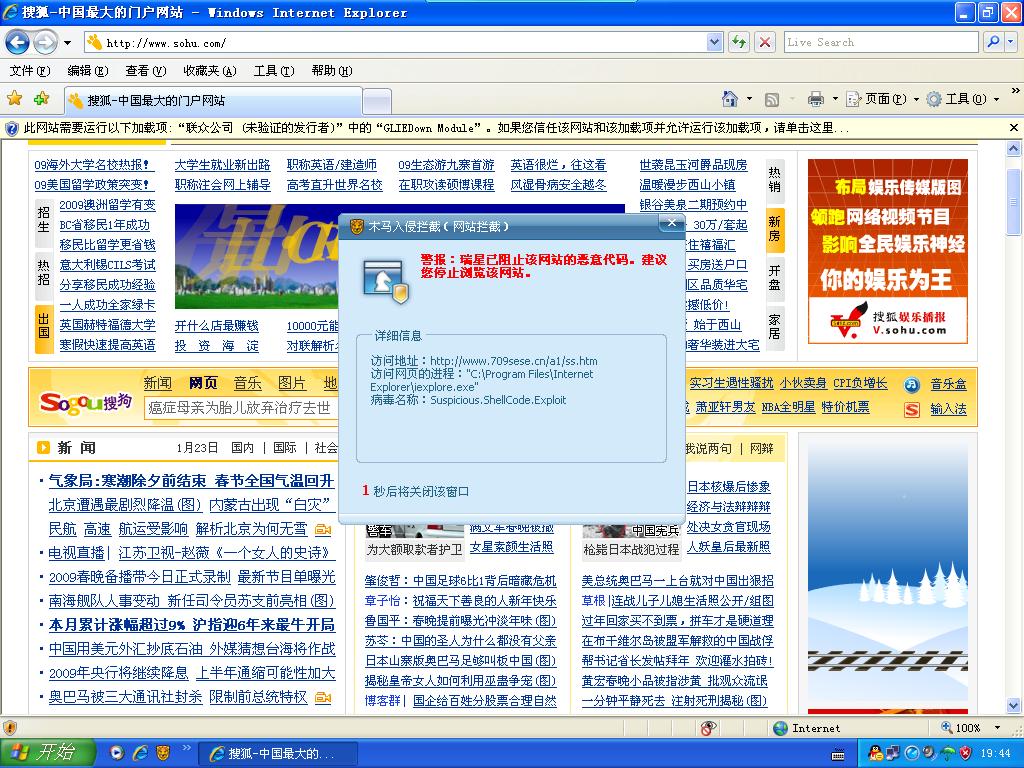Viewport: 1024px width, 768px height.
Task: Click the 音乐盒 music icon
Action: click(x=912, y=385)
